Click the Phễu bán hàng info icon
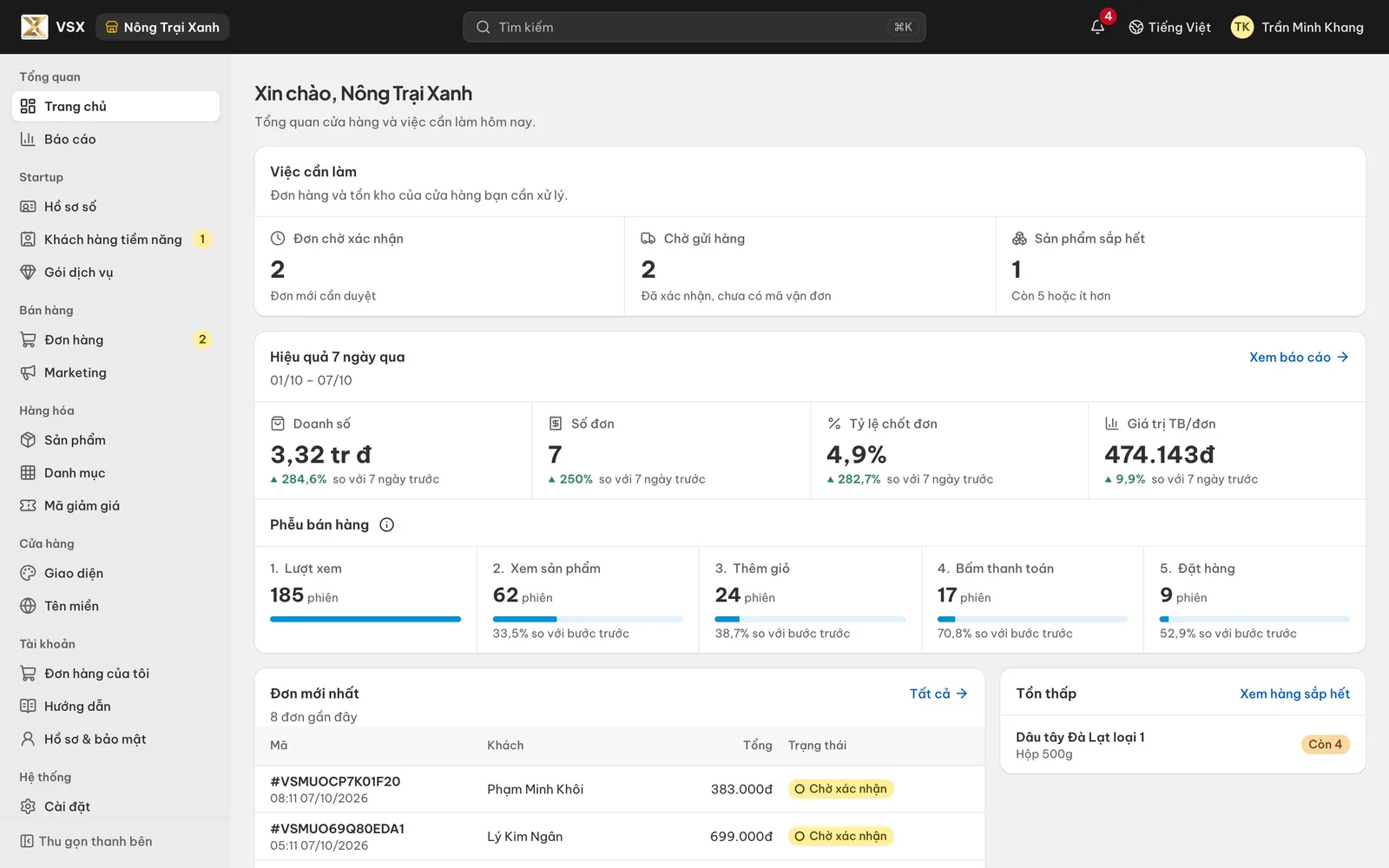 click(x=387, y=524)
